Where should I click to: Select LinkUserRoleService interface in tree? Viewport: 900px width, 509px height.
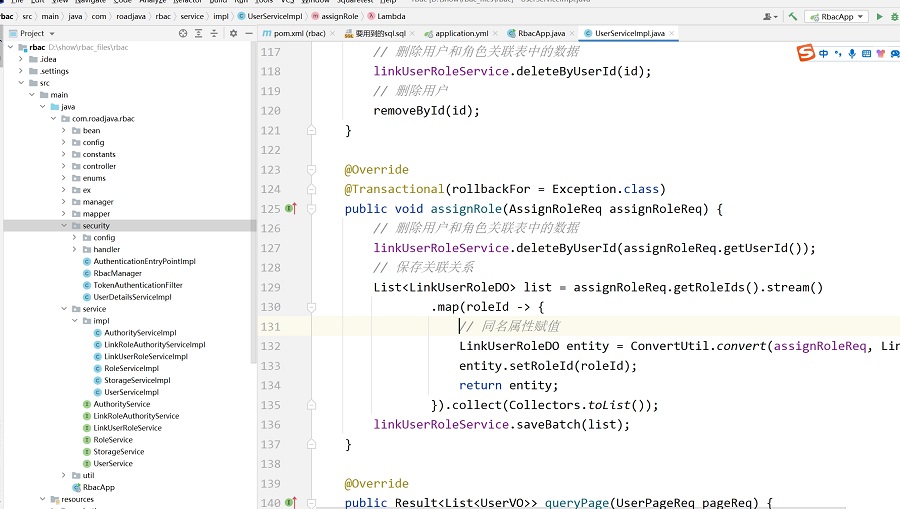coord(127,428)
